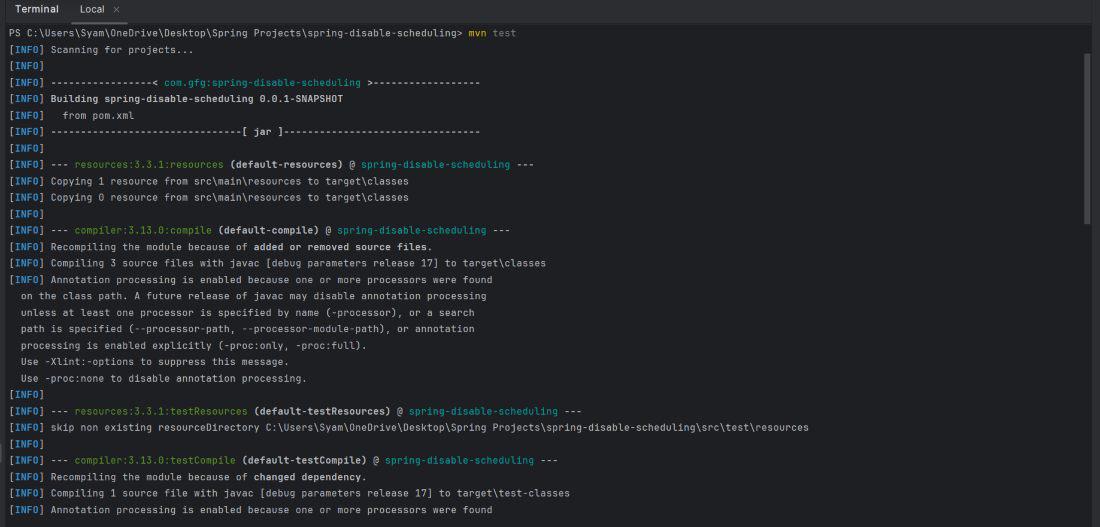Click the 'Compiling 1 source file' line
1100x527 pixels.
point(310,493)
